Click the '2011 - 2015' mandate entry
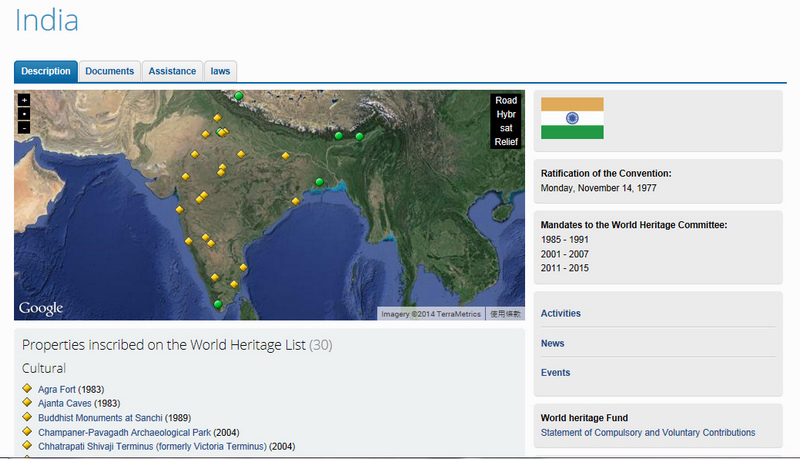 (565, 268)
